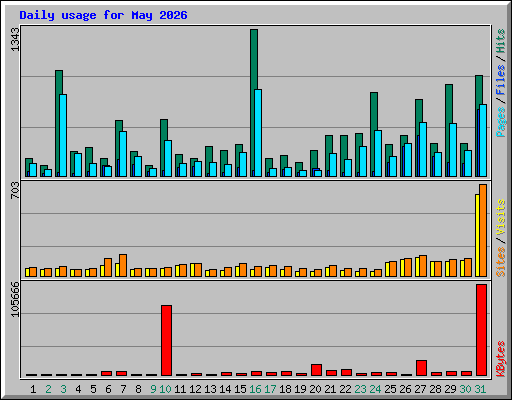
Task: Click day 22 on the date axis
Action: [345, 389]
